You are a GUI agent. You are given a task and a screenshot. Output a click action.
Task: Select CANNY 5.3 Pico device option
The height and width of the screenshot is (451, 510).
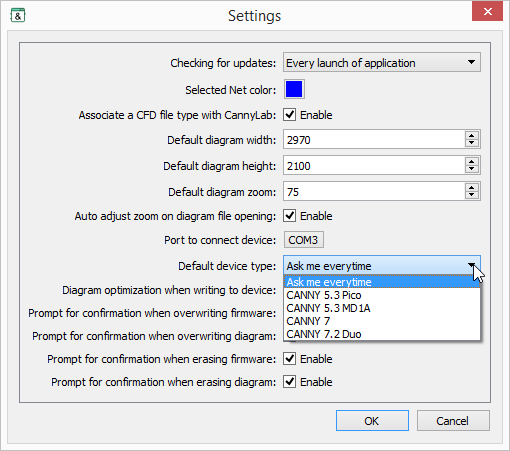pos(382,295)
